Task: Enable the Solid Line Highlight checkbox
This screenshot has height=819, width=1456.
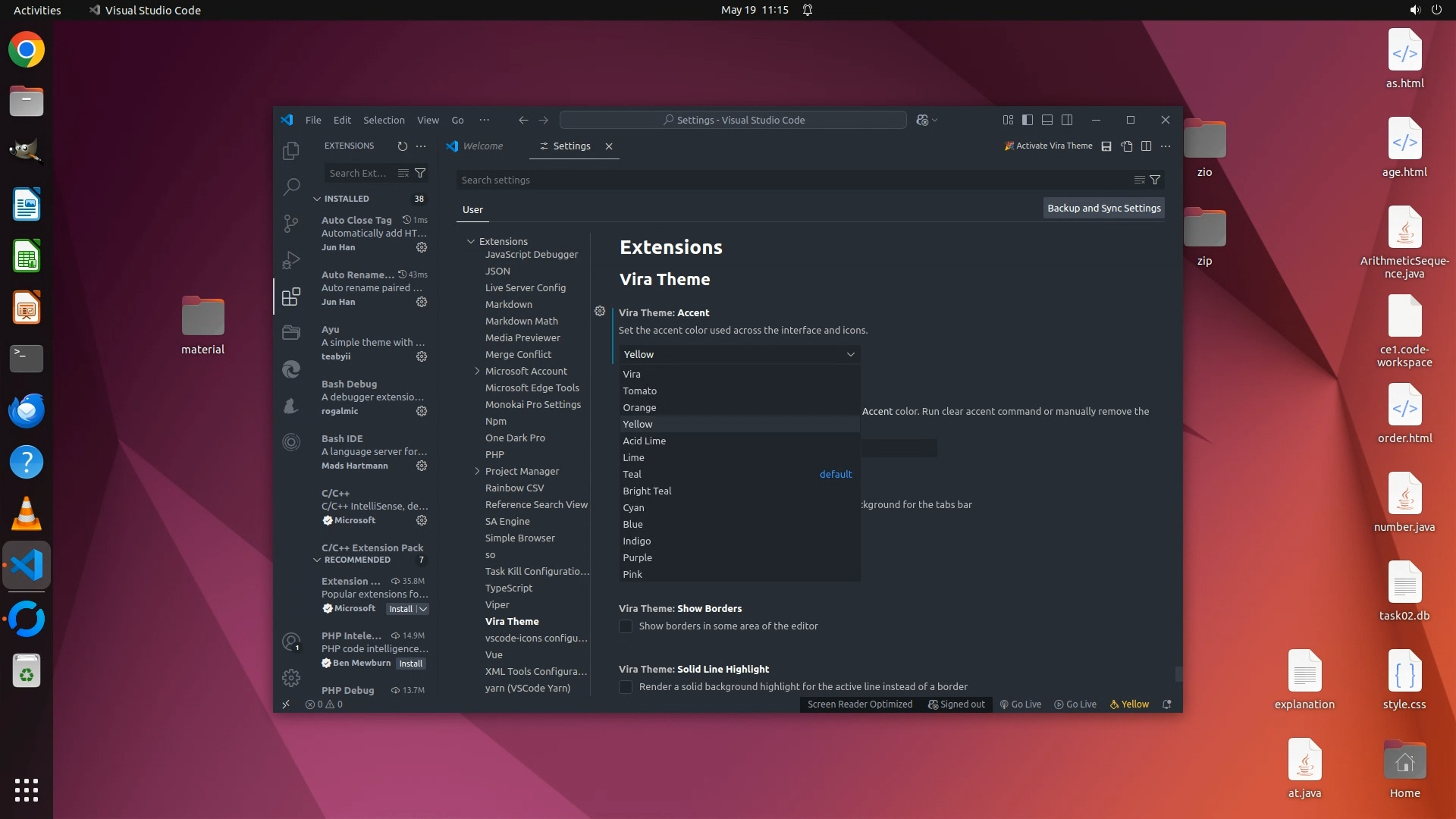Action: click(626, 687)
